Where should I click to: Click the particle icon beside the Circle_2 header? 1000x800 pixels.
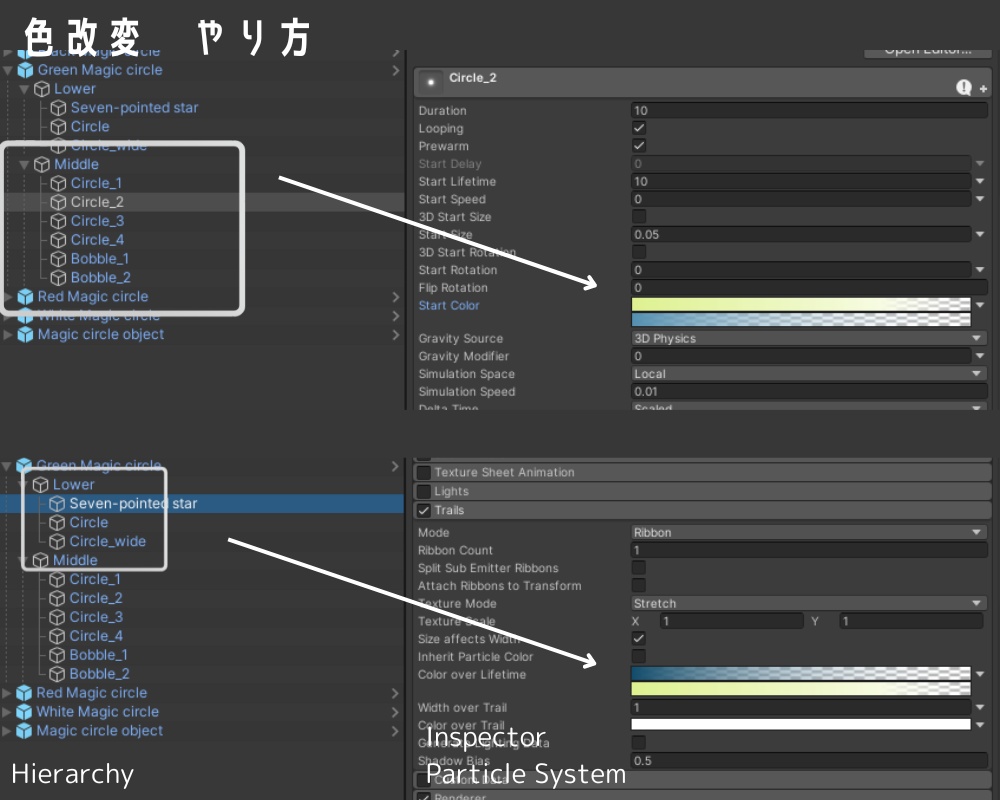coord(430,82)
